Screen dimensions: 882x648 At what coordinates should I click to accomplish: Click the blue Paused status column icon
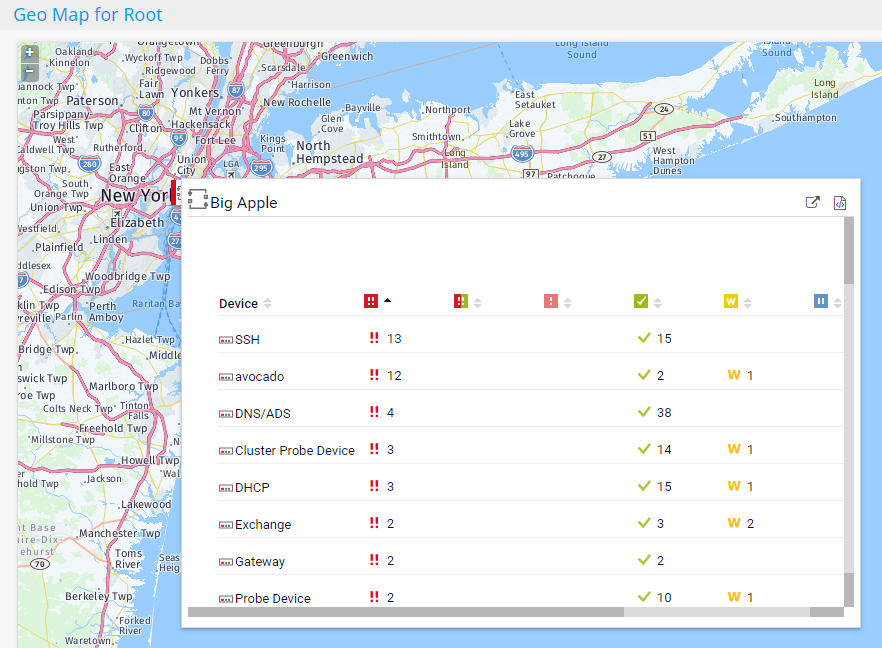click(x=821, y=301)
